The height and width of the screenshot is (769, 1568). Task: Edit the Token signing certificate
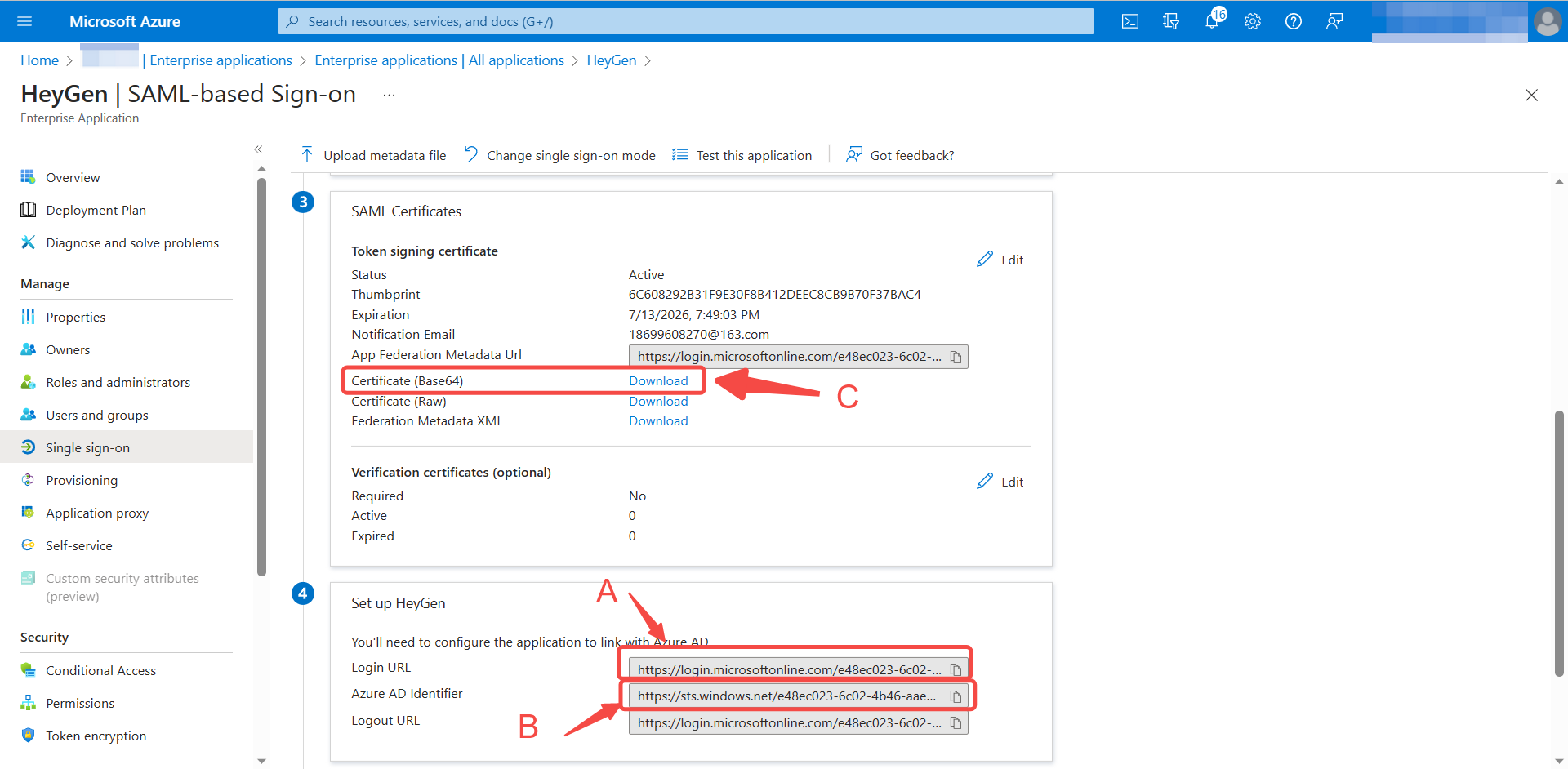(1000, 260)
